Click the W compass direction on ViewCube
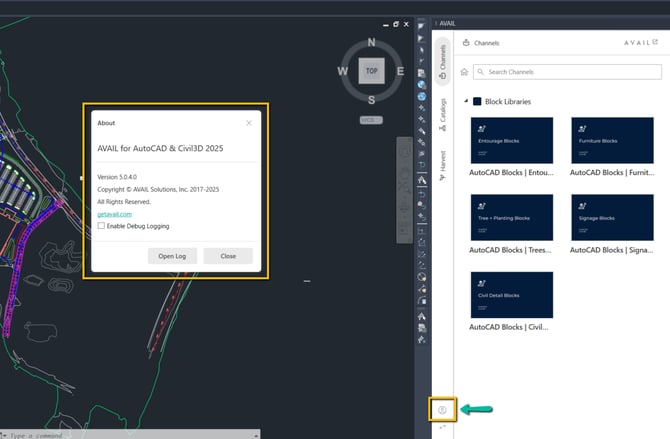Viewport: 670px width, 439px height. click(343, 71)
